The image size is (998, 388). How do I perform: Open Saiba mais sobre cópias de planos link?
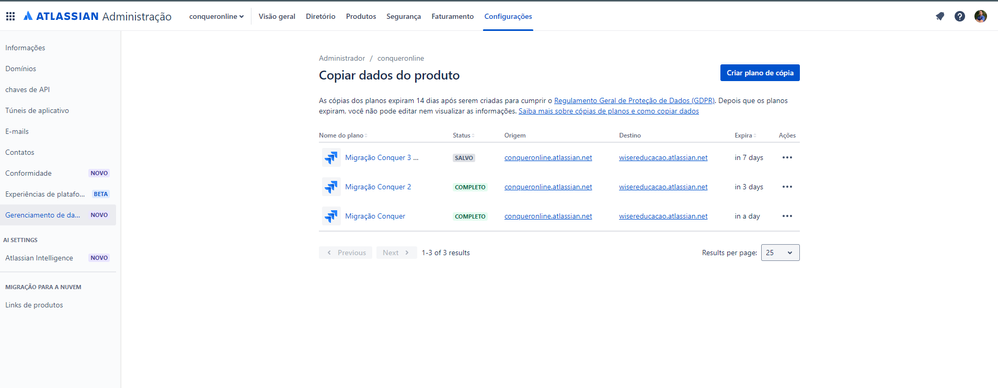[609, 111]
